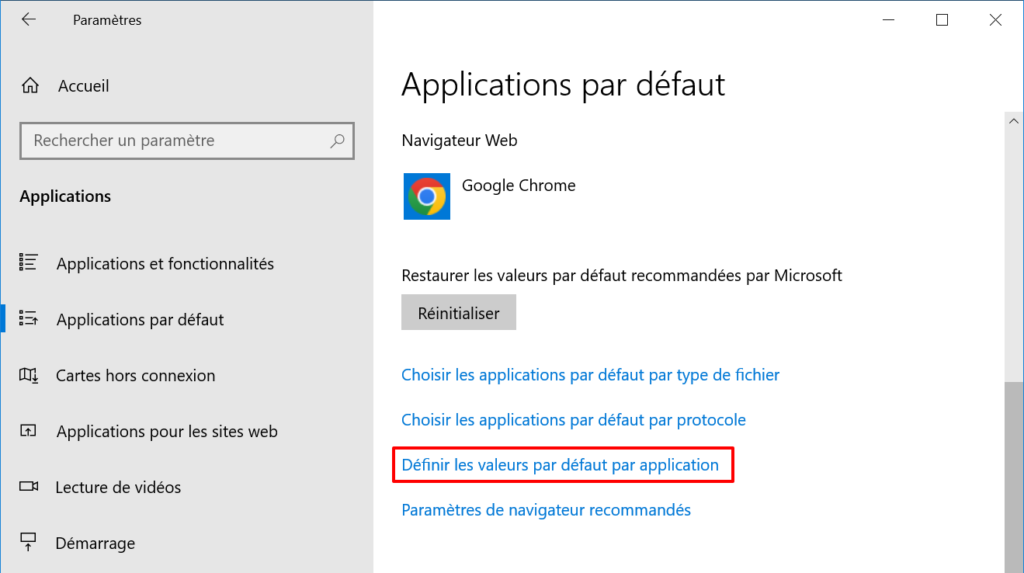Screen dimensions: 1024x573
Task: Focus the Rechercher un paramètre field
Action: click(x=187, y=140)
